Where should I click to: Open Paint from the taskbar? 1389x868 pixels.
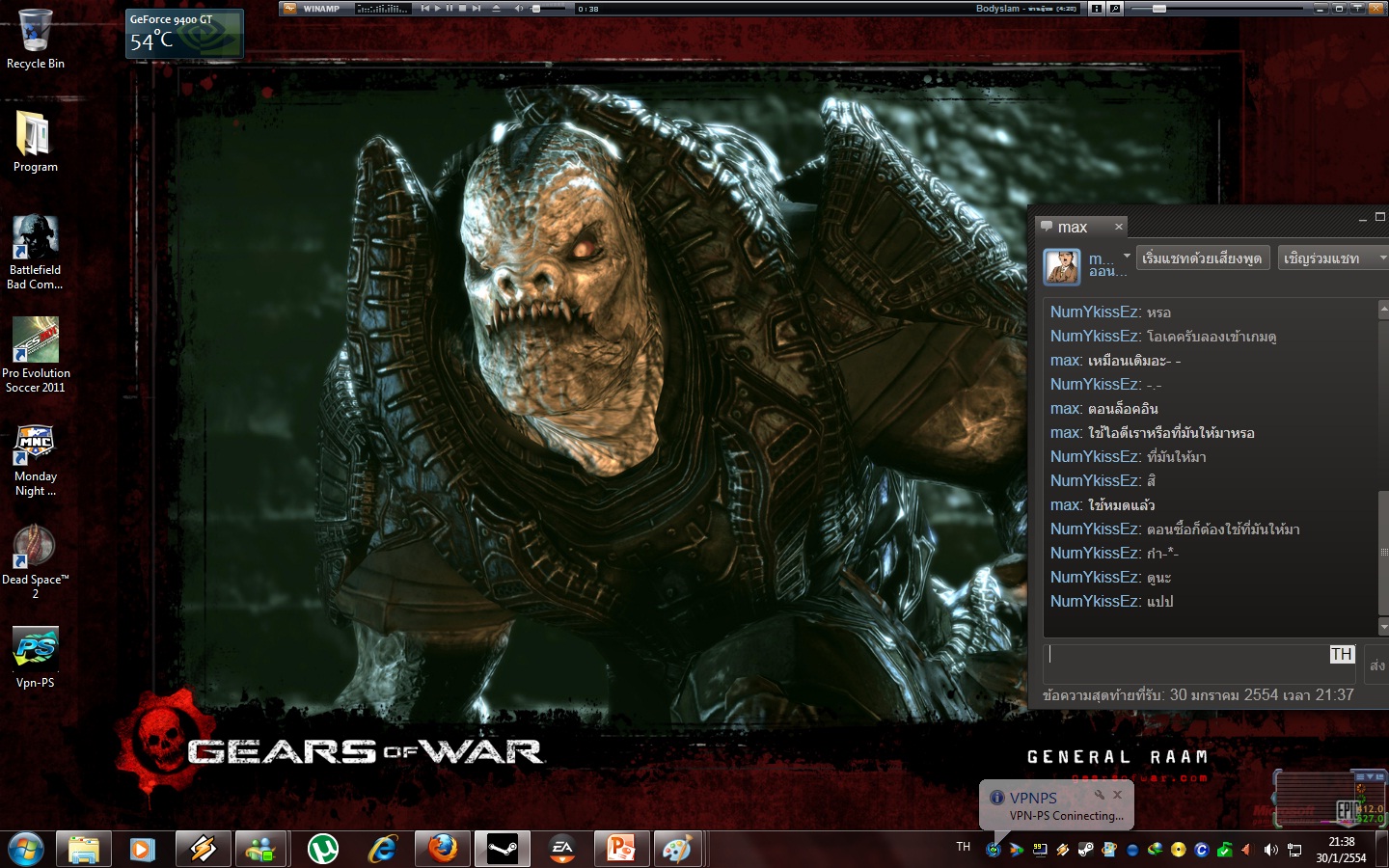(678, 850)
